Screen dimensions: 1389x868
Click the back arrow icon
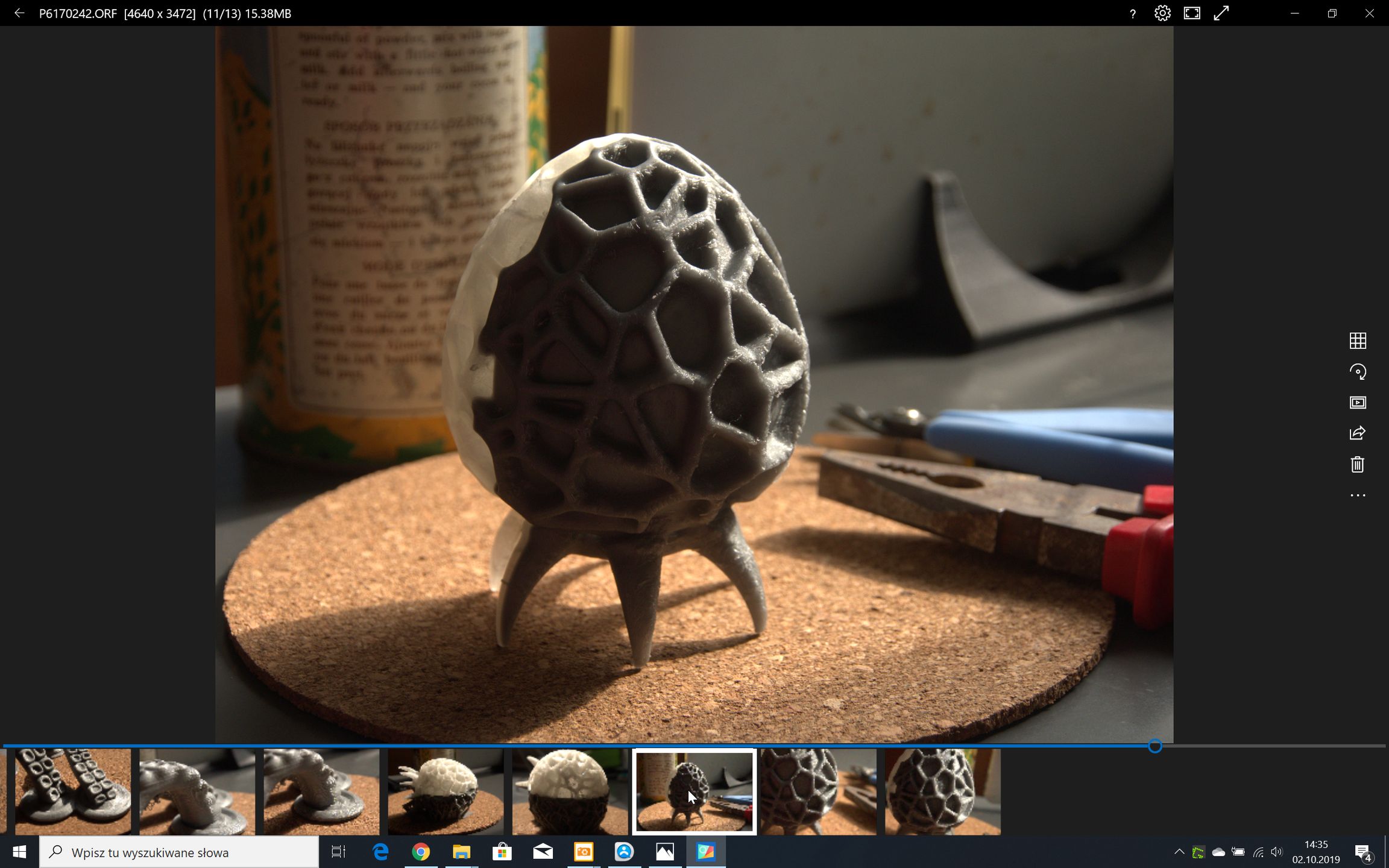click(19, 13)
